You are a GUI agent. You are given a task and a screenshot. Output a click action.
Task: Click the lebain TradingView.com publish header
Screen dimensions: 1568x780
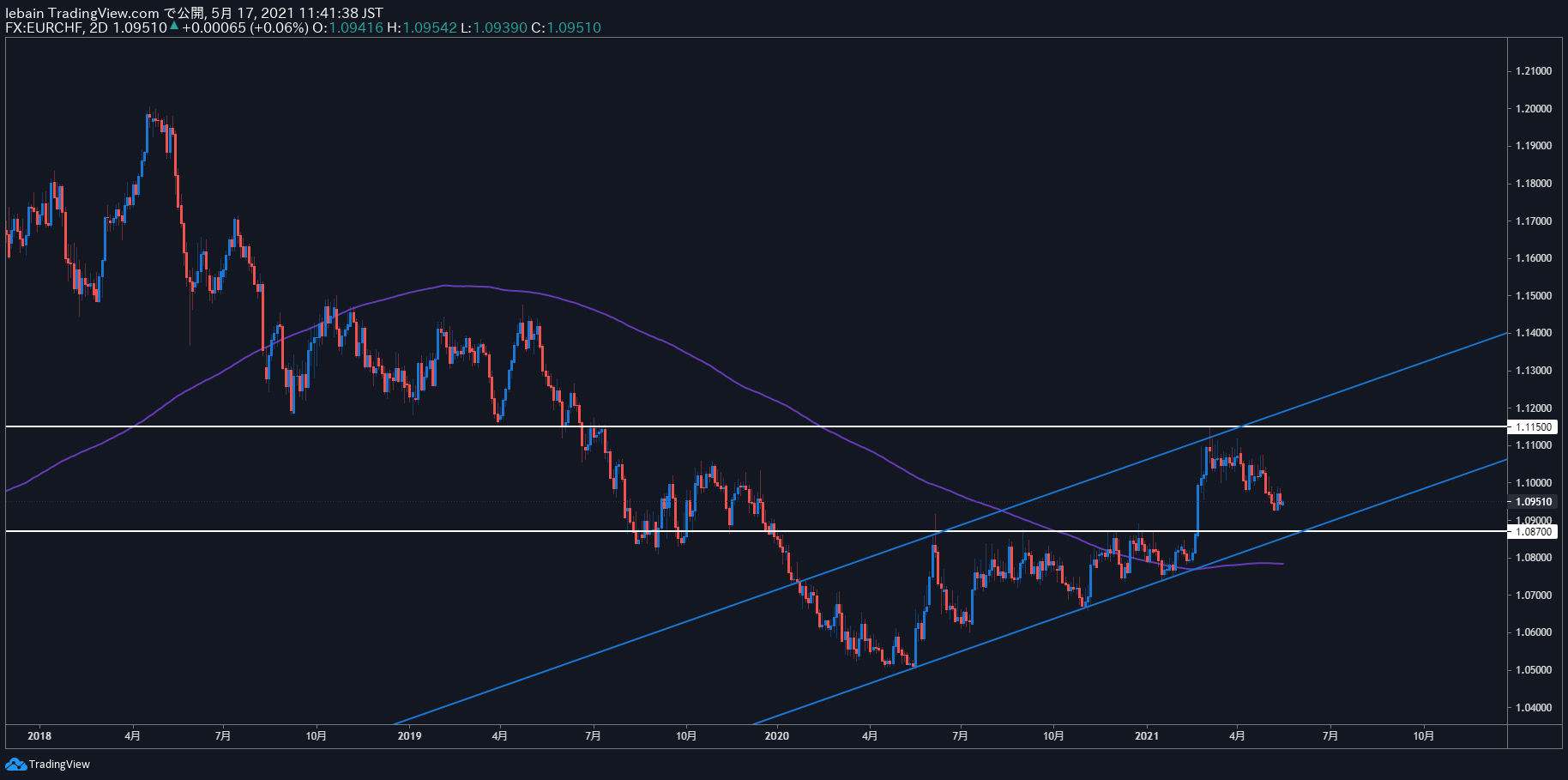194,13
